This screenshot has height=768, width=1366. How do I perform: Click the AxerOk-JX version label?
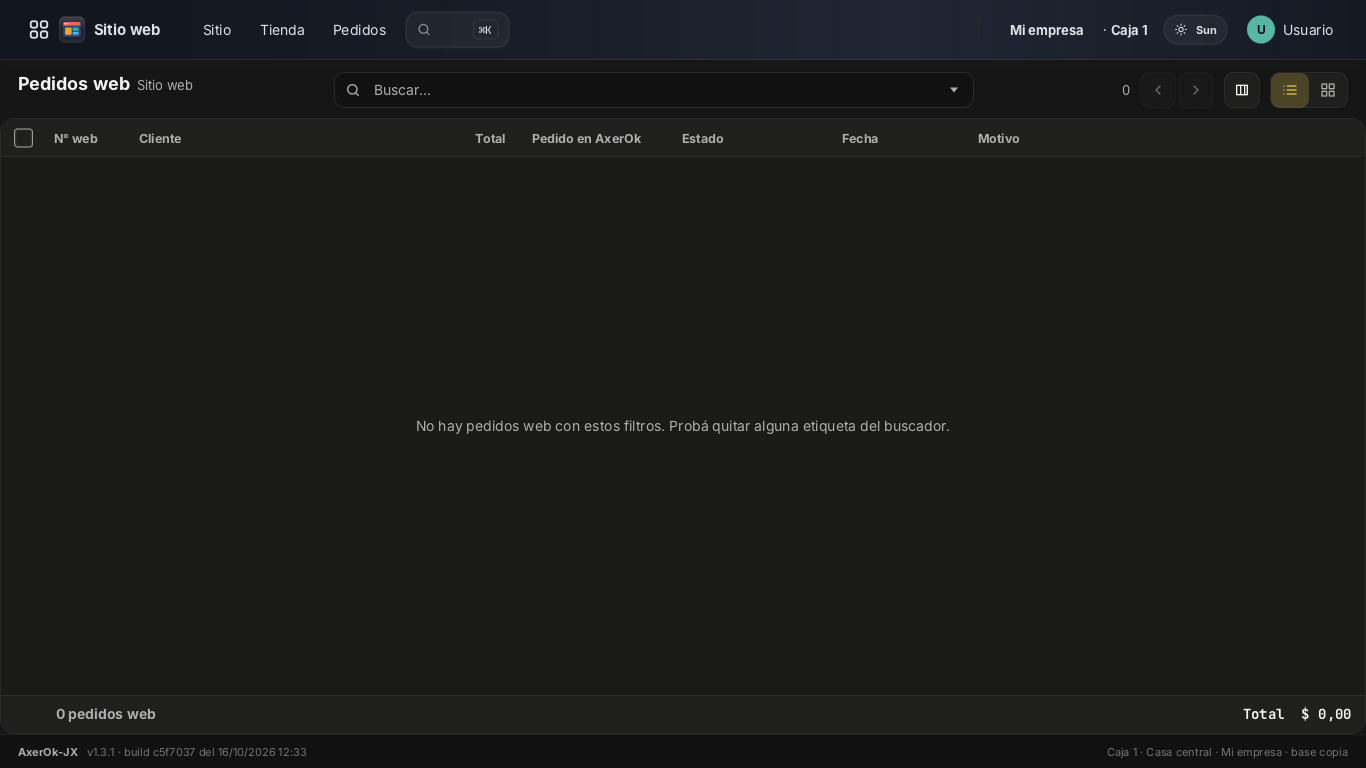(x=48, y=752)
